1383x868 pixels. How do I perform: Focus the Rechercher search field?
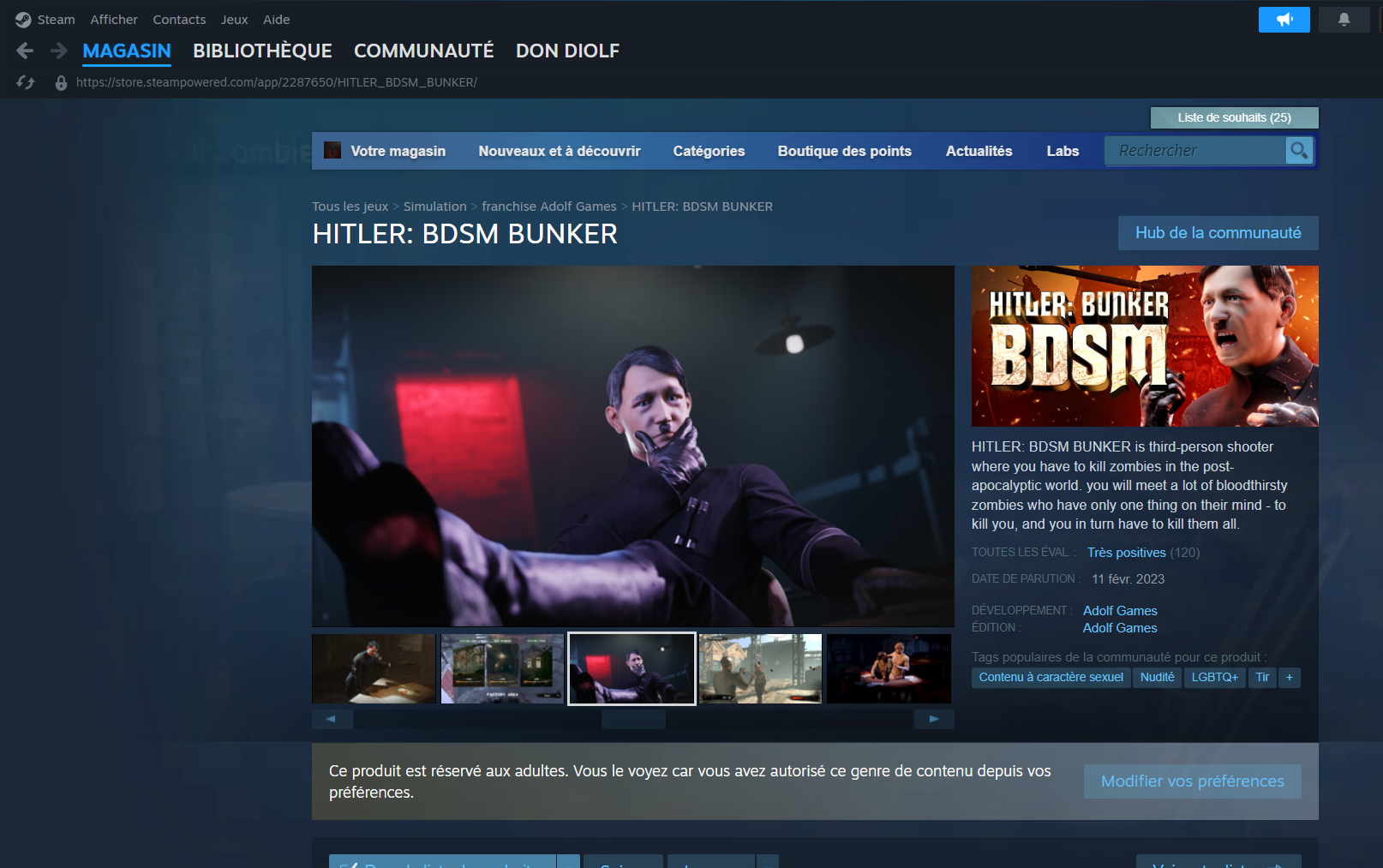[1196, 151]
